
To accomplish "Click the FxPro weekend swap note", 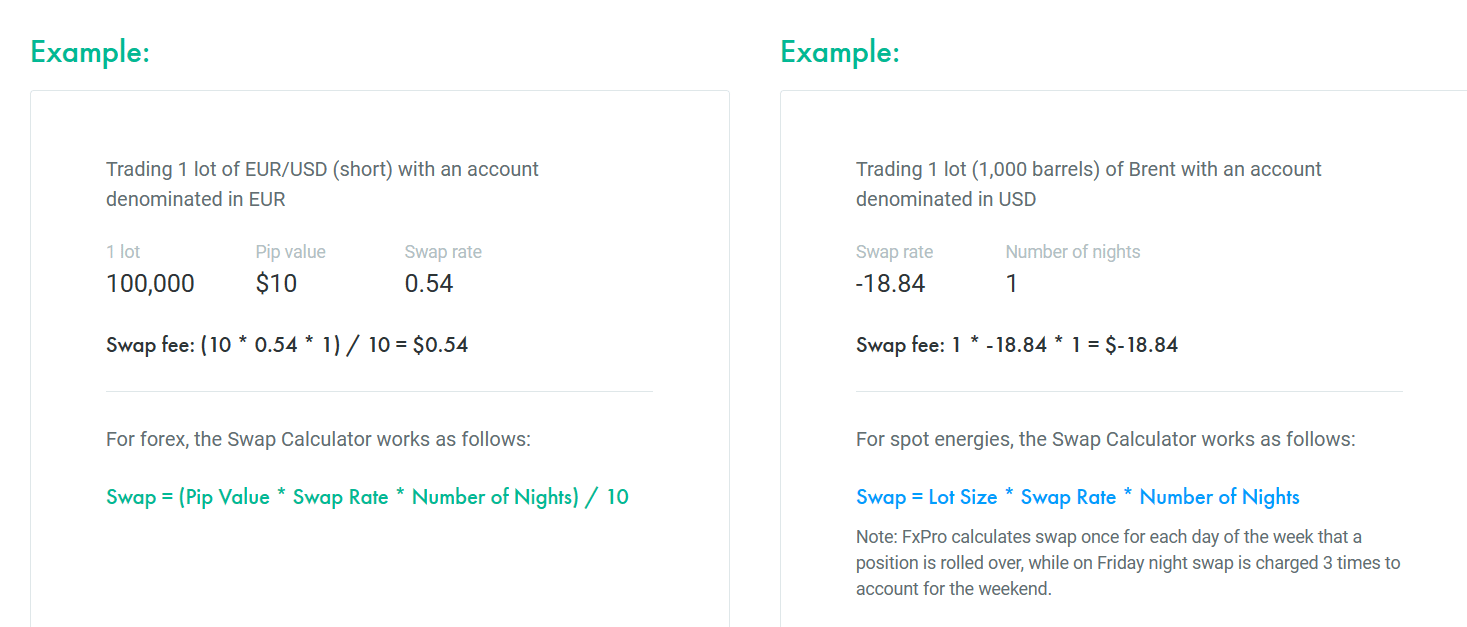I will (1128, 563).
